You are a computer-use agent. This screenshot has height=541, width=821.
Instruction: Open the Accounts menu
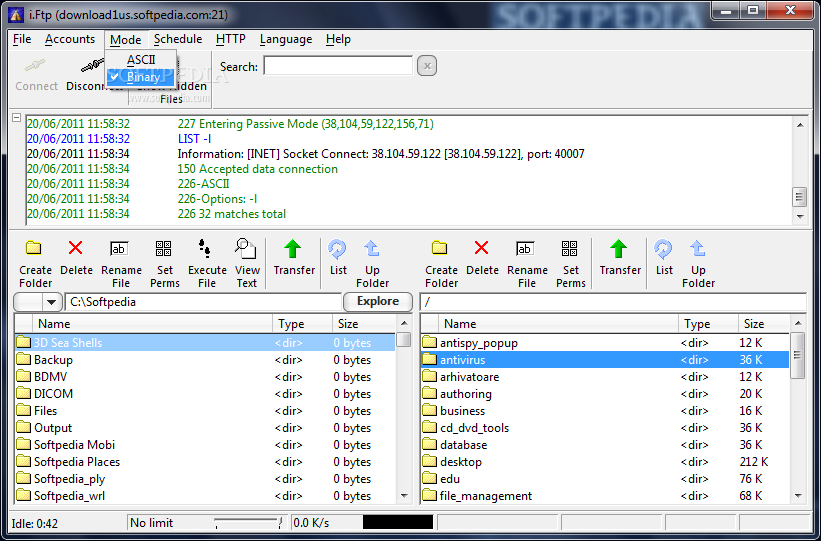tap(70, 39)
